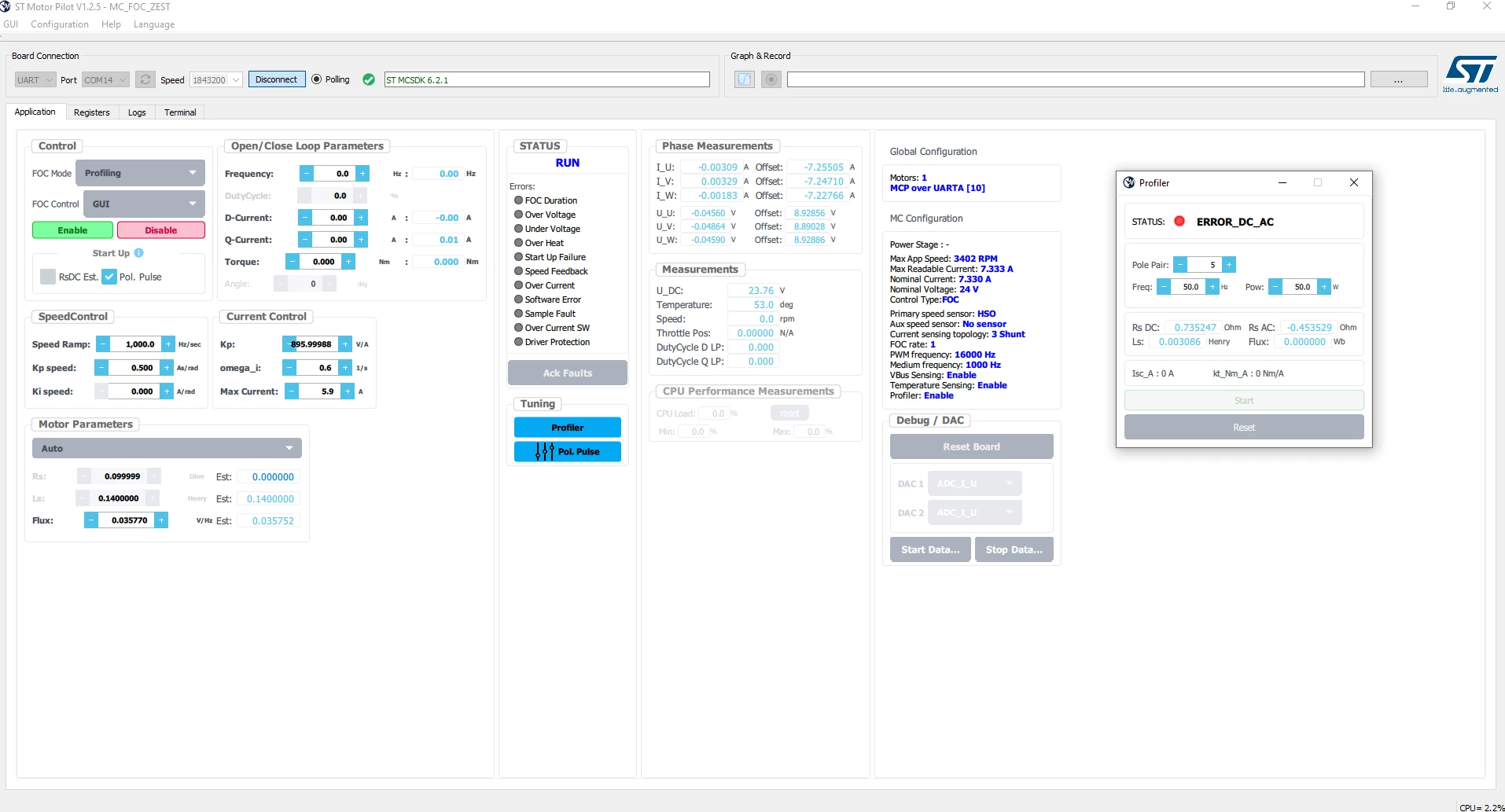Increase Current Control Kp value
Viewport: 1505px width, 812px height.
click(345, 344)
